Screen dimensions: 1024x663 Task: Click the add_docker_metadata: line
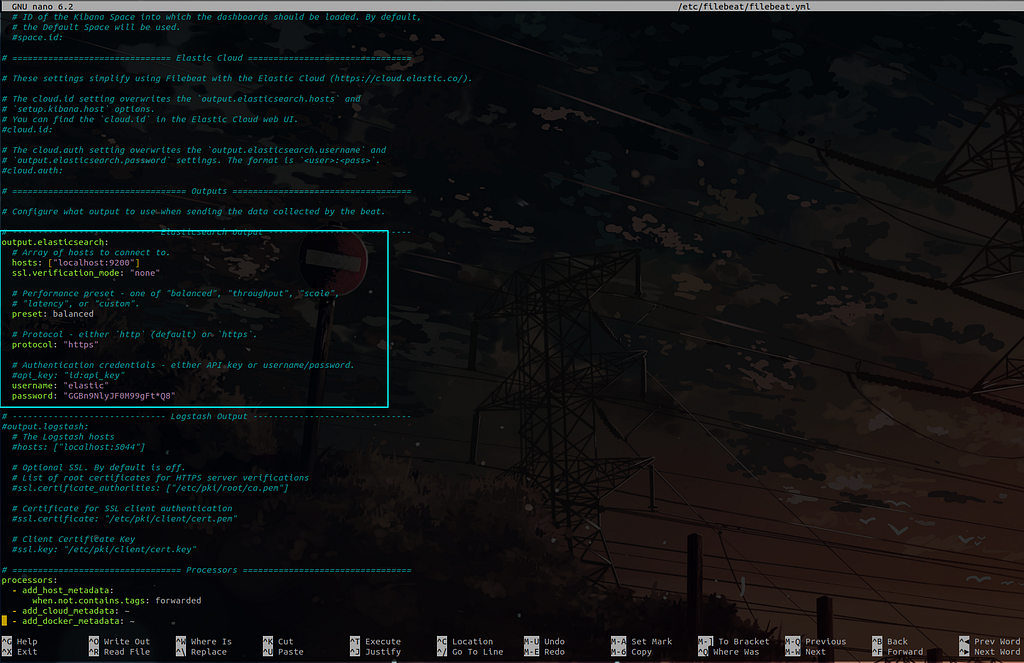tap(73, 621)
